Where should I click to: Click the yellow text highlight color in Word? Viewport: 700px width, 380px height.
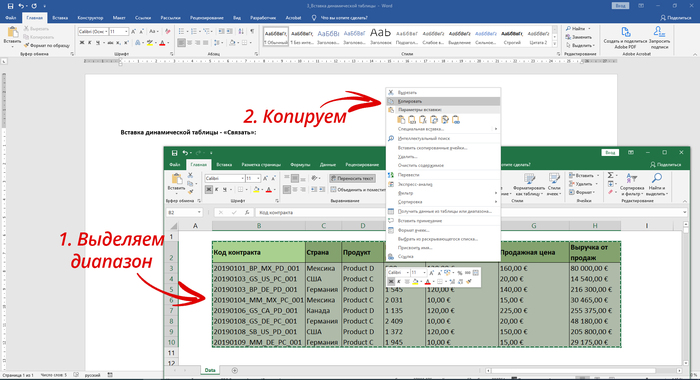pos(150,43)
